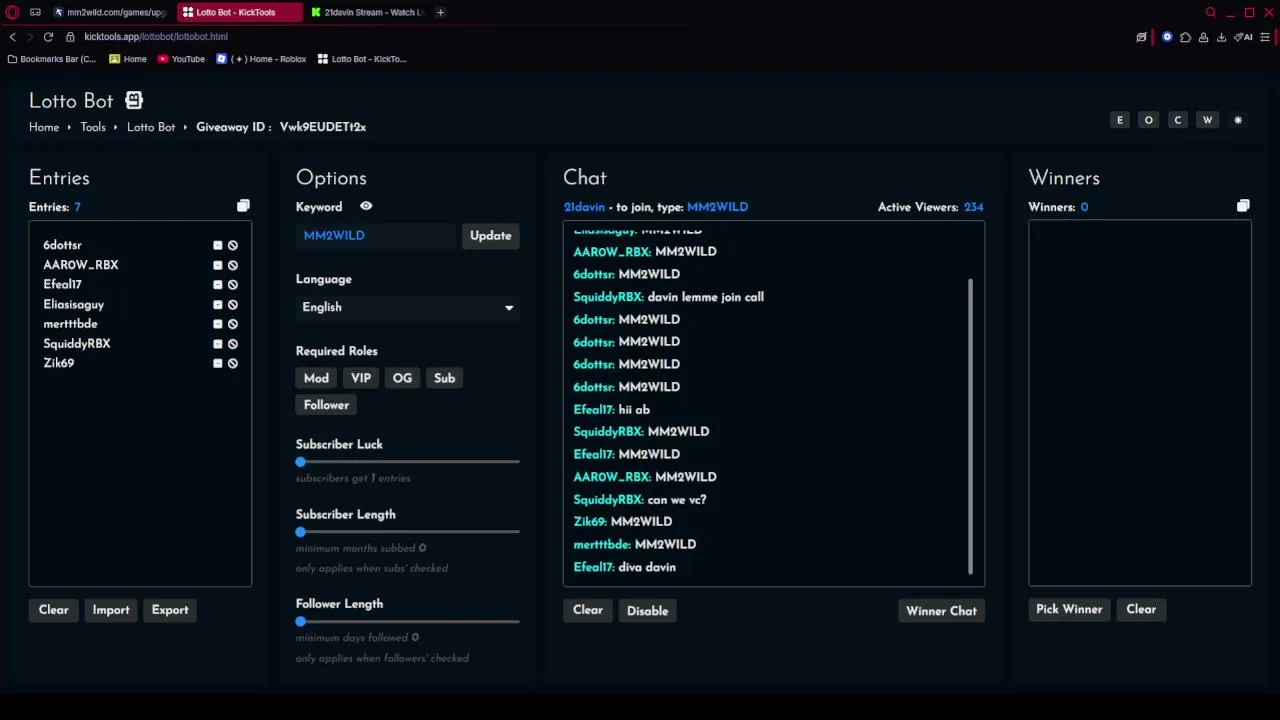Open the browser snapshot icon

(1141, 37)
